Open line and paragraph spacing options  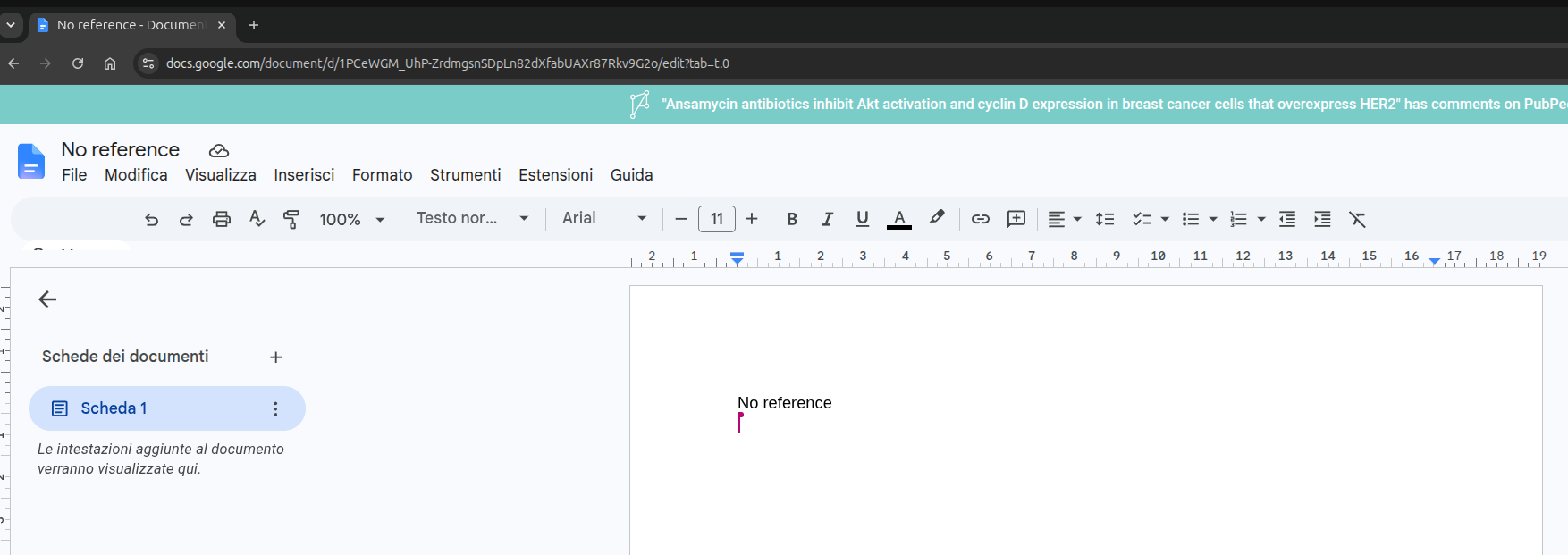click(x=1105, y=219)
